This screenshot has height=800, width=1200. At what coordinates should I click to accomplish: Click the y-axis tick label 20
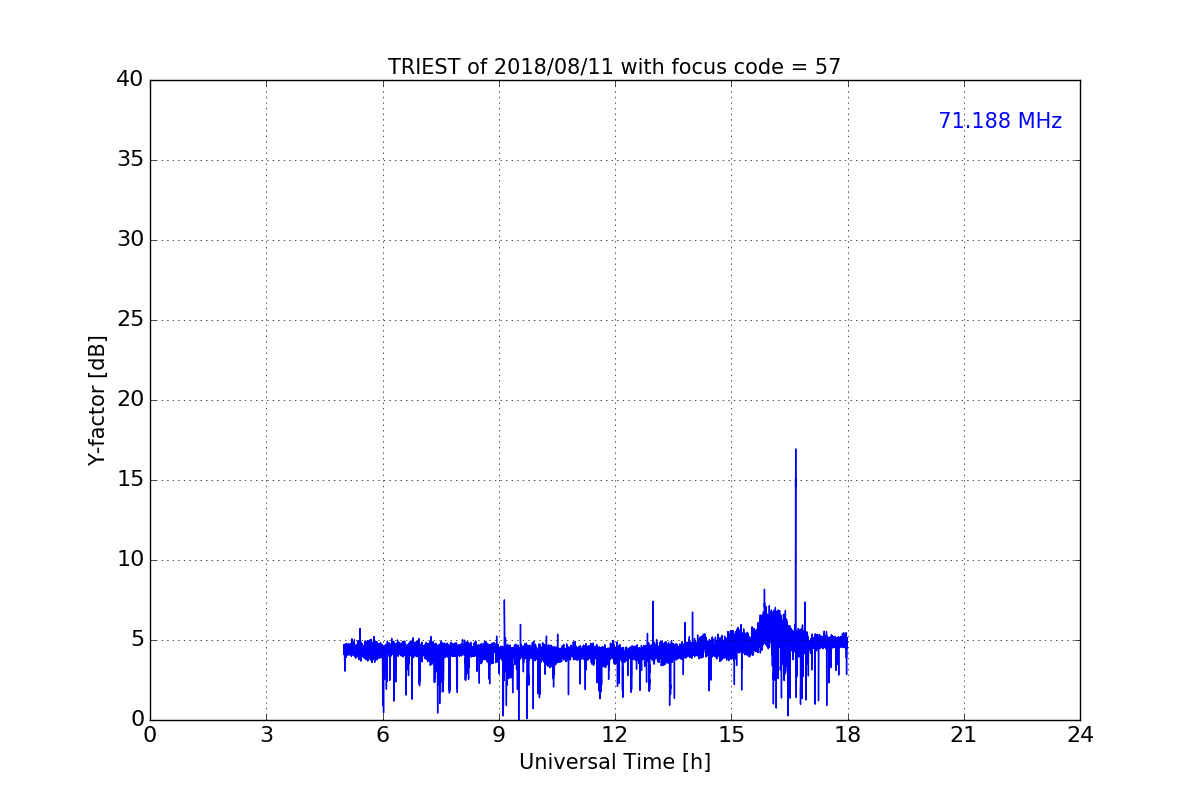(130, 400)
